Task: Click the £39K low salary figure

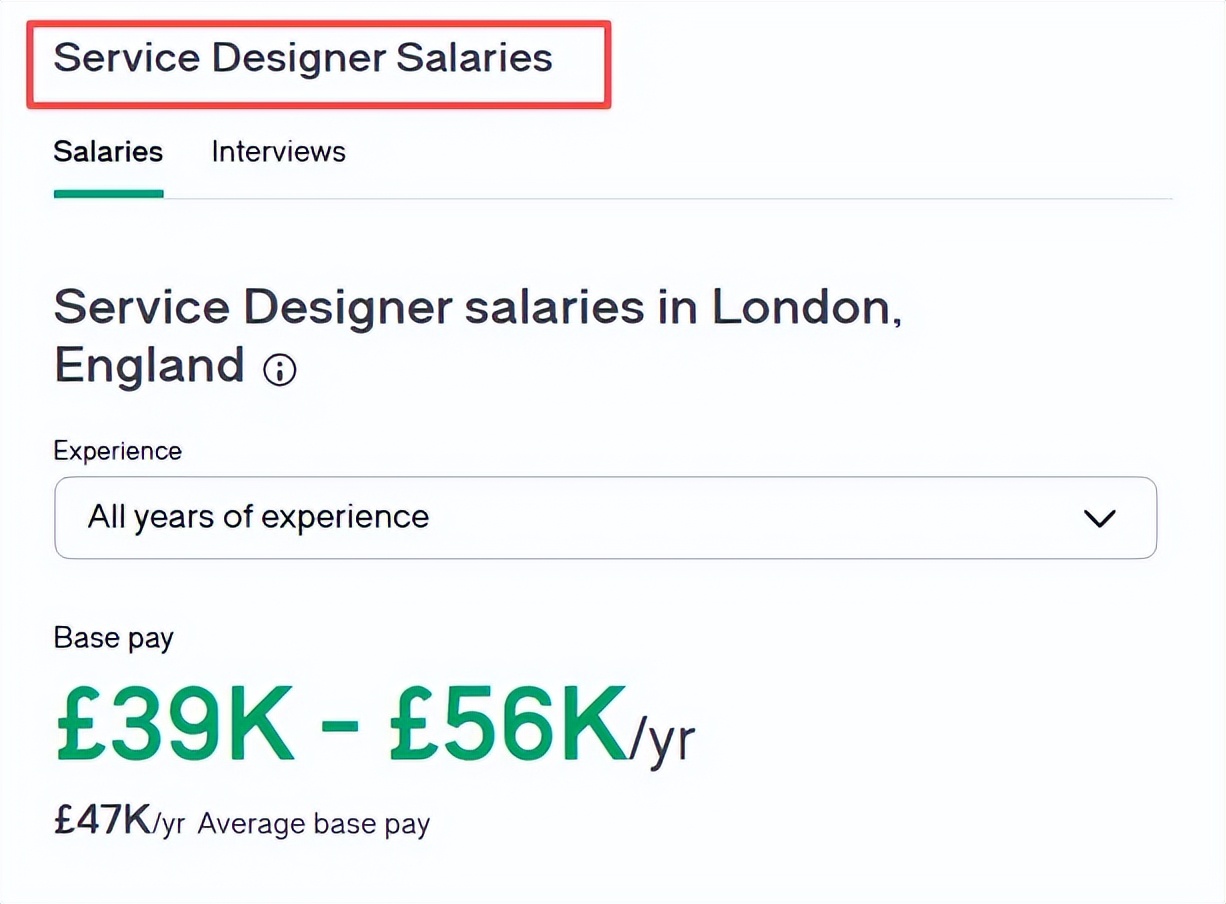Action: (175, 724)
